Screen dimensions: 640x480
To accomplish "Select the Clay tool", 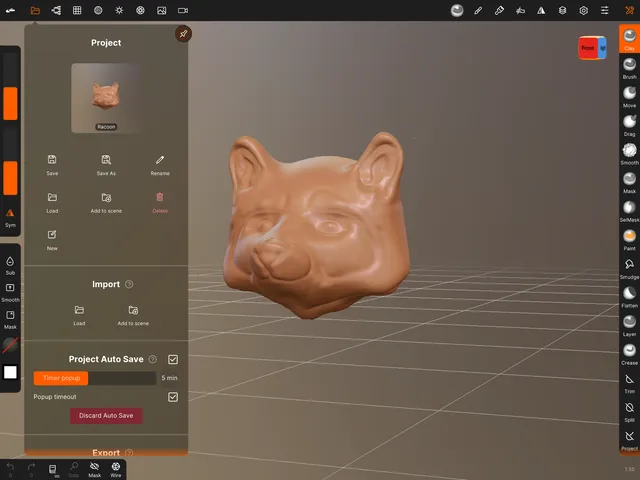I will [629, 39].
